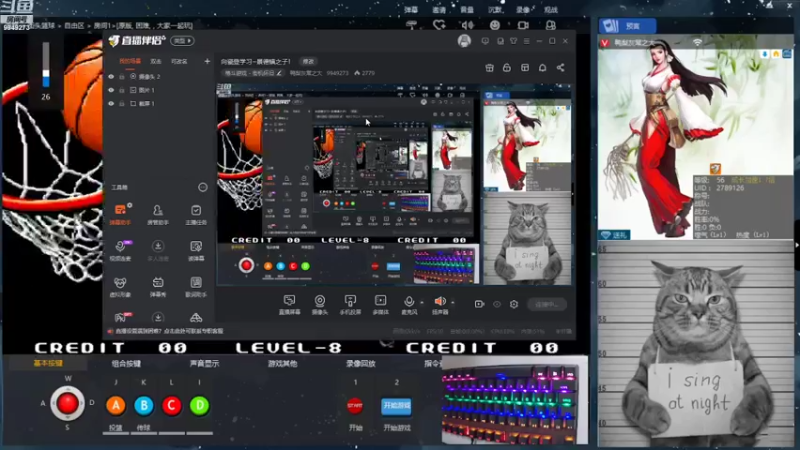Screen dimensions: 800x450
Task: Switch to the 组合按键 tab
Action: (126, 363)
